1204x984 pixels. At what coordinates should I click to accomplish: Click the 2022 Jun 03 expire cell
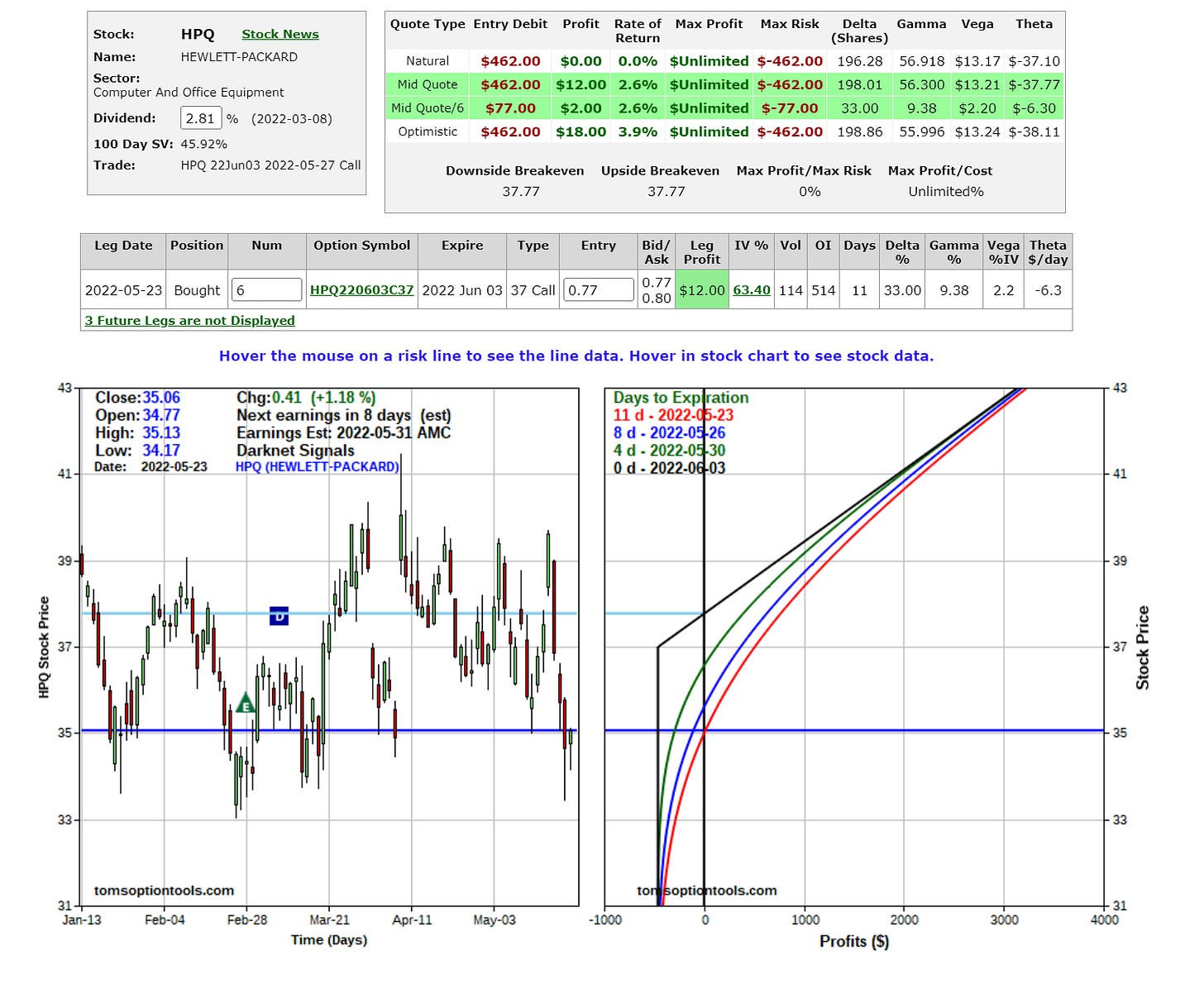(x=462, y=290)
